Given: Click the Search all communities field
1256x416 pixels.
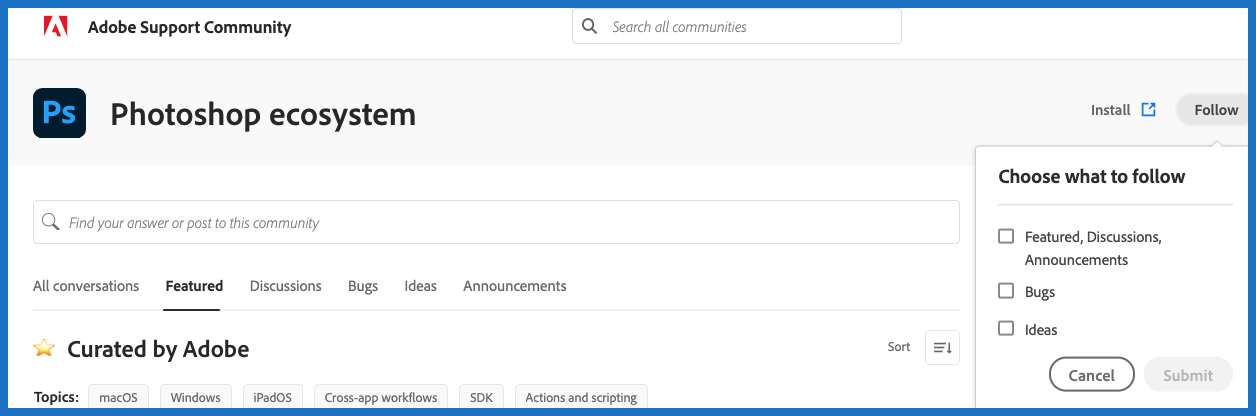Looking at the screenshot, I should 750,27.
